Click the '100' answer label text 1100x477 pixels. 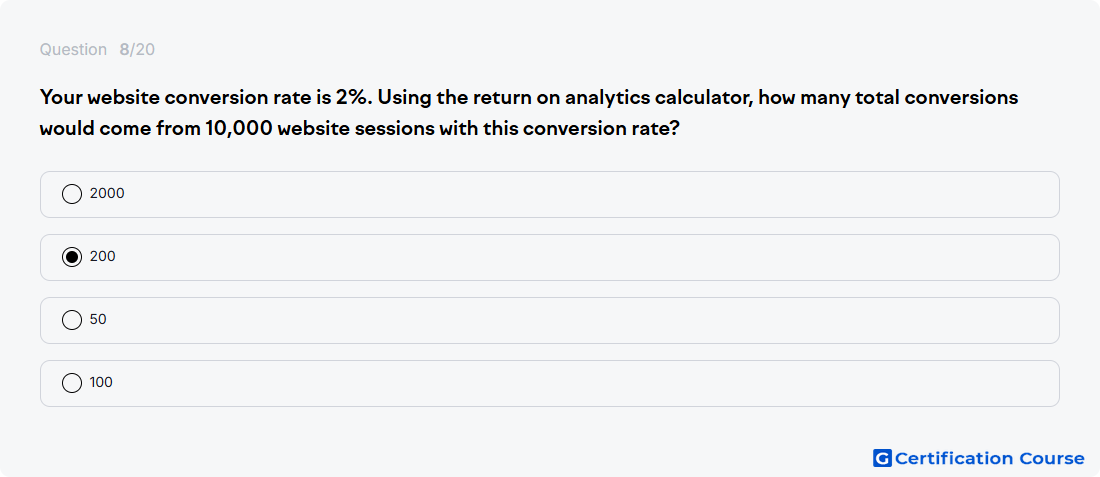point(101,383)
